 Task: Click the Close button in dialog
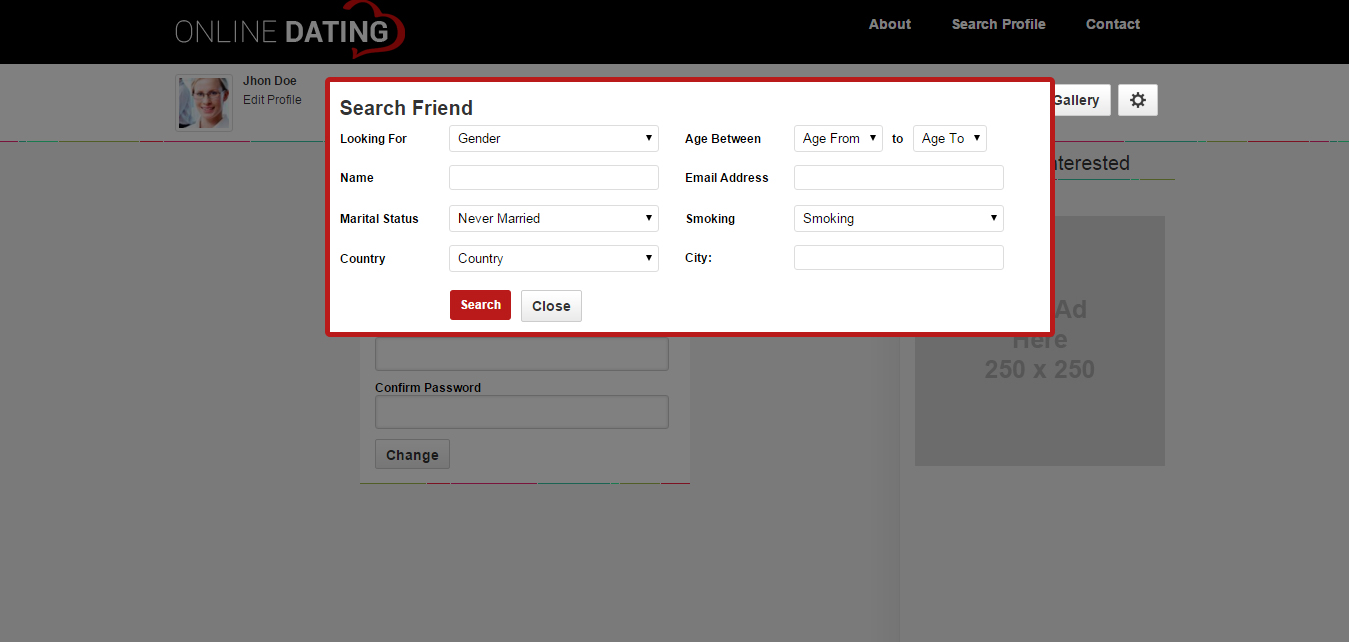point(551,306)
